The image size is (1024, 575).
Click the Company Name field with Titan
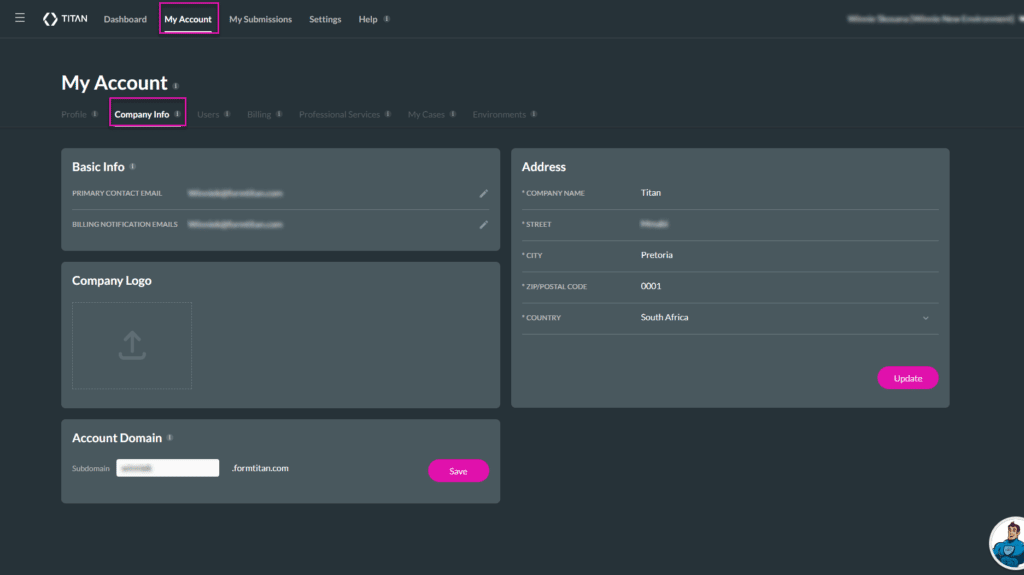pyautogui.click(x=789, y=193)
